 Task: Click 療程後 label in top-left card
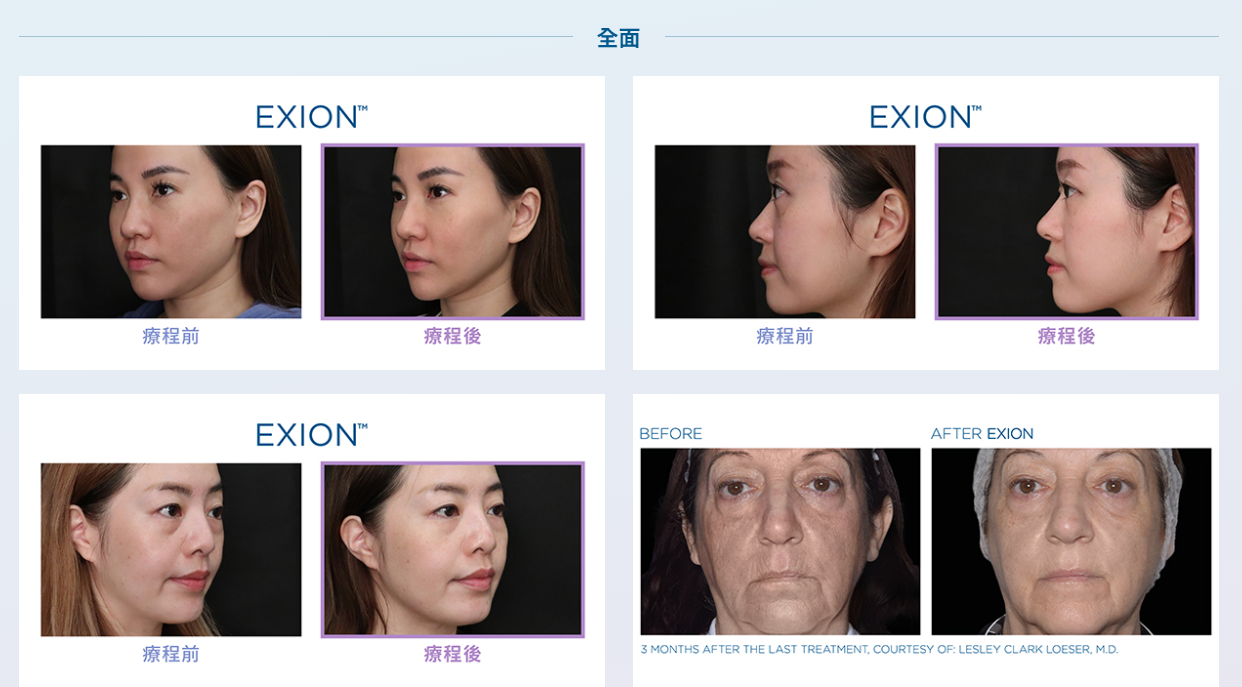pyautogui.click(x=452, y=336)
